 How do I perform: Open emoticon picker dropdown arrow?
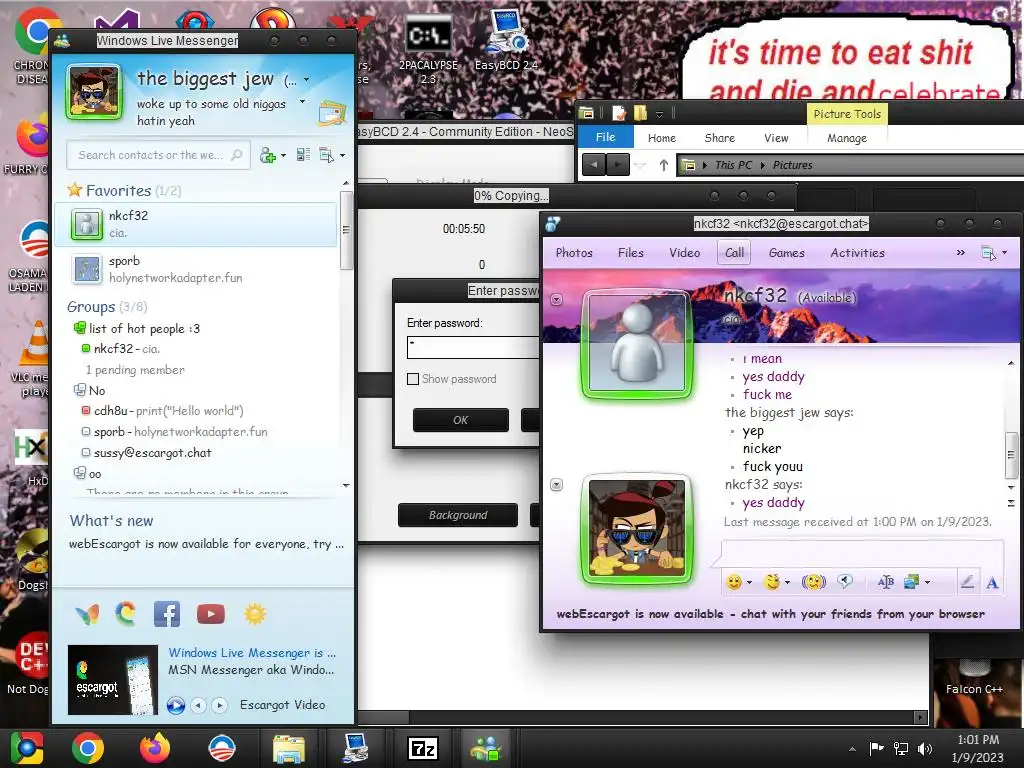[x=750, y=583]
